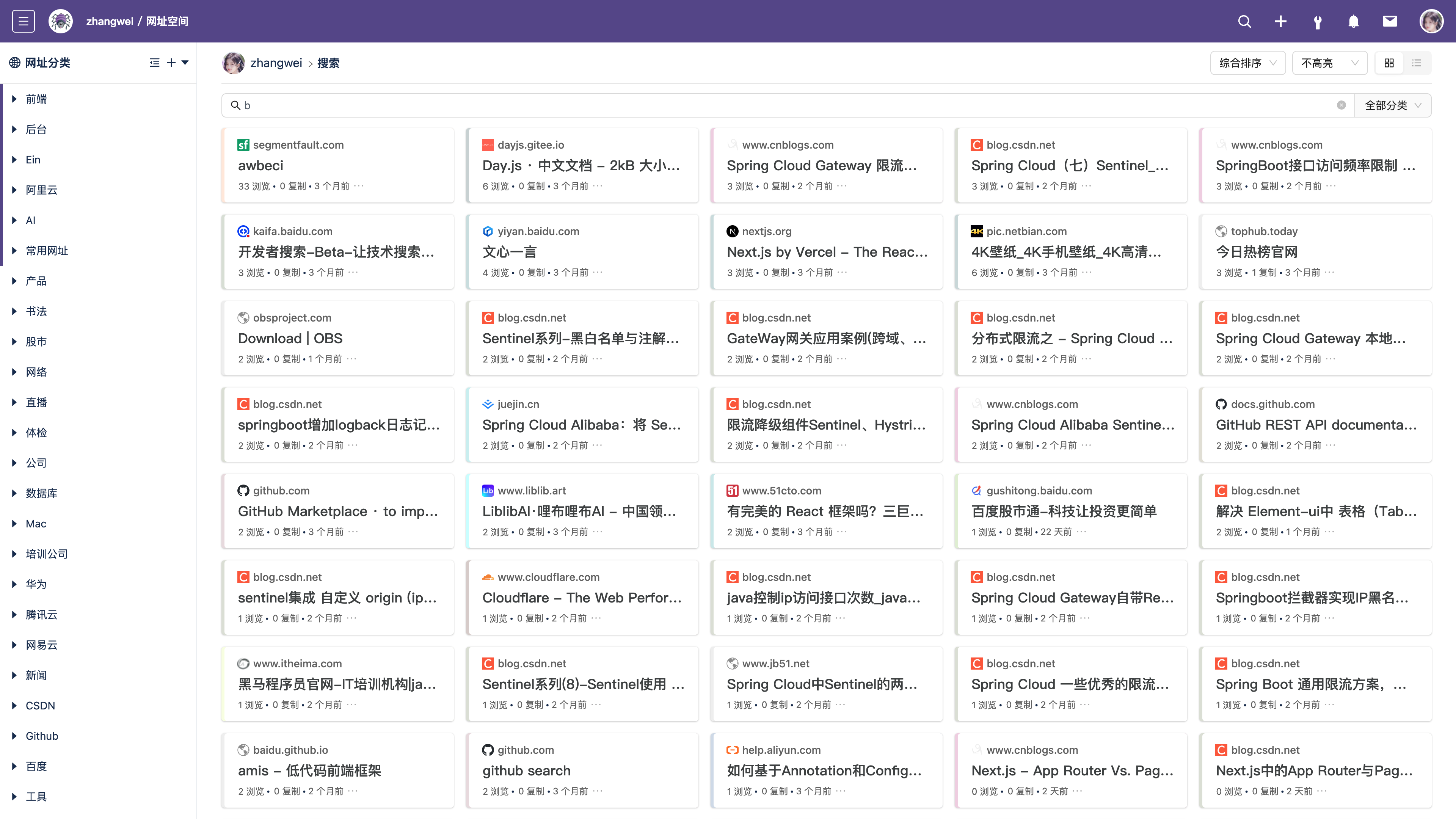Select the 股市 category
This screenshot has width=1456, height=819.
pos(36,341)
